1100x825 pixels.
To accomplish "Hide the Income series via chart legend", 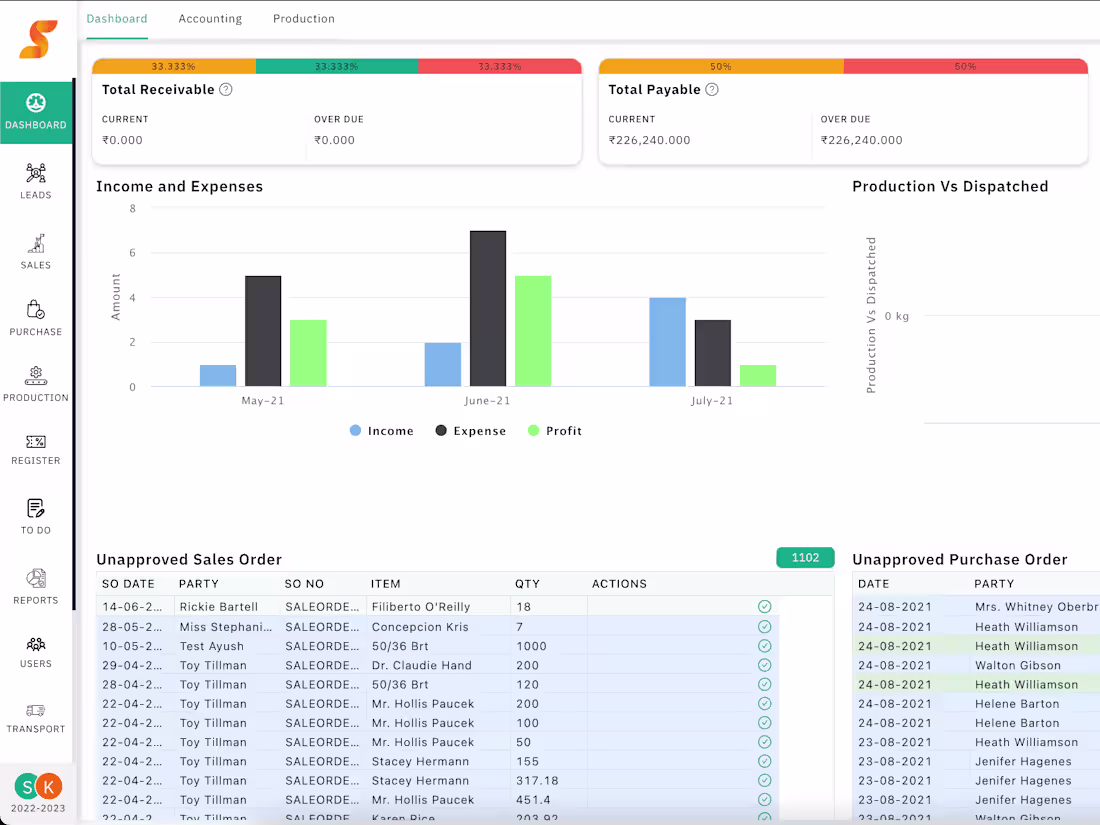I will pyautogui.click(x=381, y=430).
